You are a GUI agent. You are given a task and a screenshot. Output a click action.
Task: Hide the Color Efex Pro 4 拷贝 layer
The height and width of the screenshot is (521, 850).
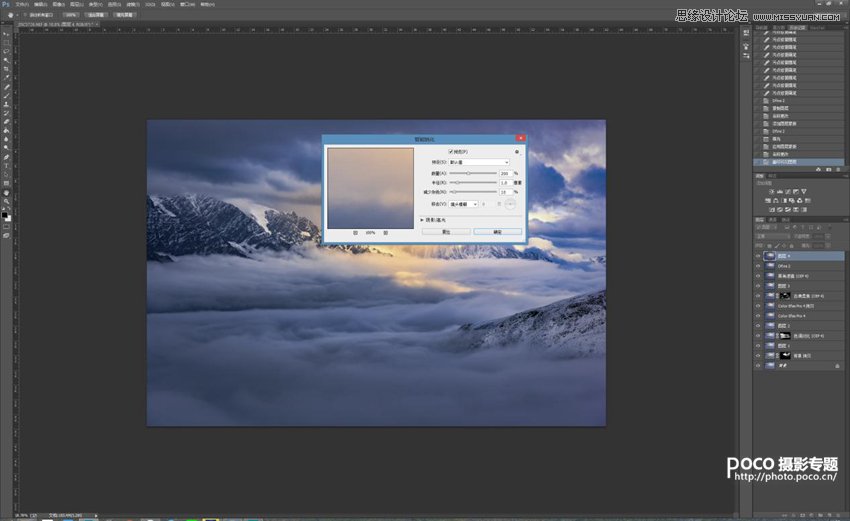pyautogui.click(x=758, y=306)
